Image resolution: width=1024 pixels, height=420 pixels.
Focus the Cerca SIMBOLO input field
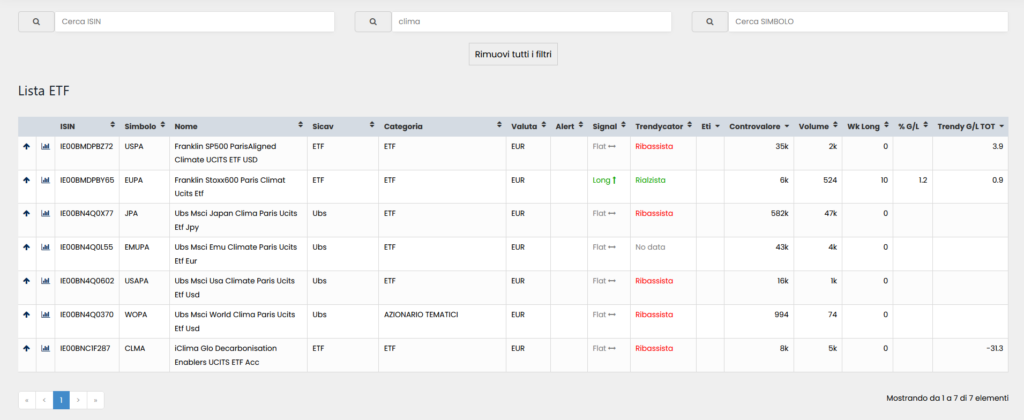point(866,21)
